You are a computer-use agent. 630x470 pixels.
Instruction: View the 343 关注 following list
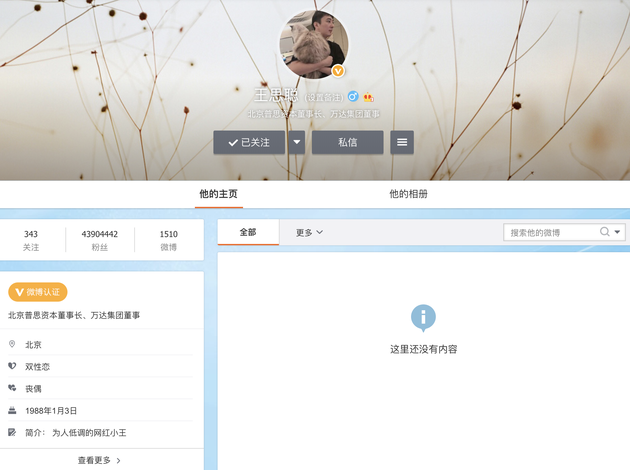(x=31, y=240)
